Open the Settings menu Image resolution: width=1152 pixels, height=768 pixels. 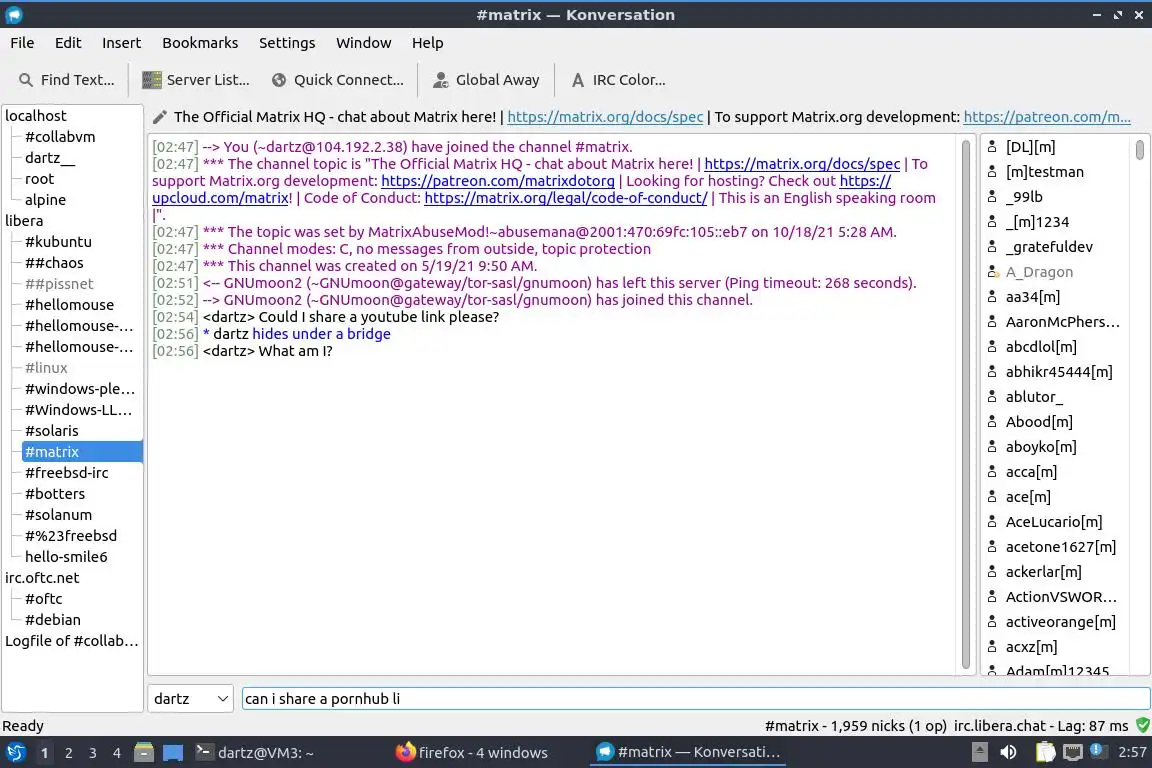coord(287,43)
